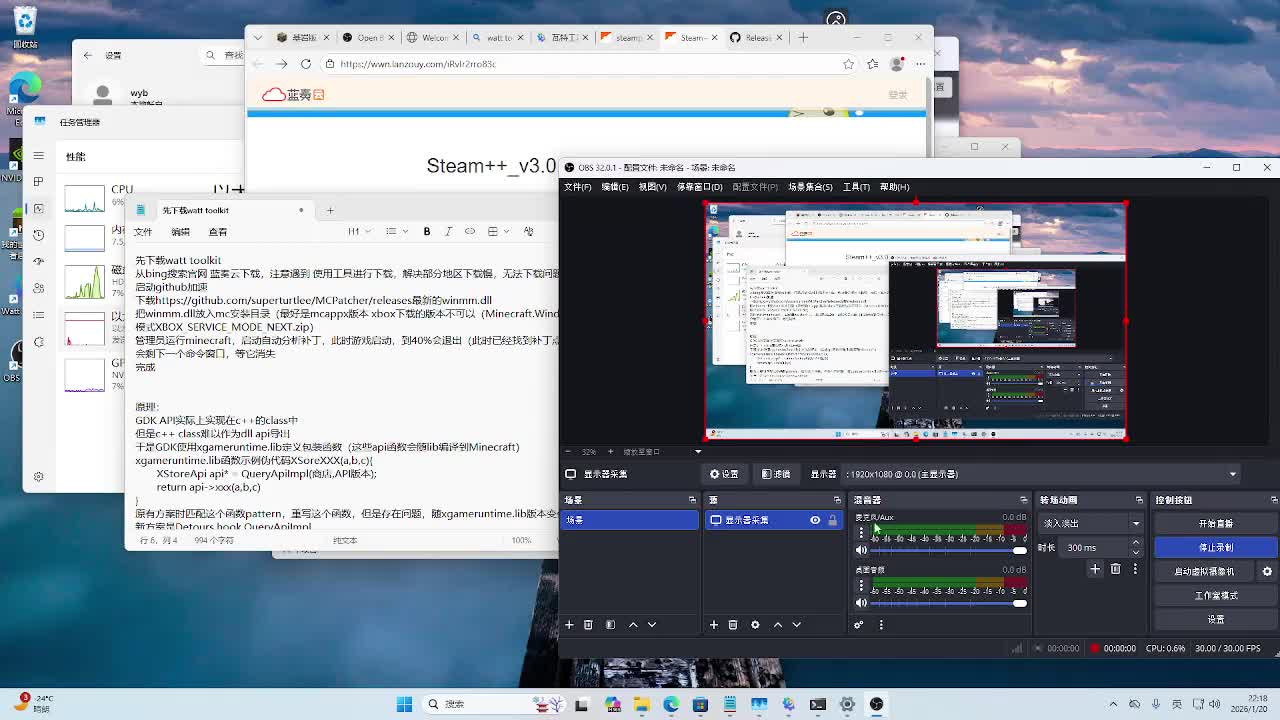
Task: Remove the scene transition in OBS
Action: pos(1116,569)
